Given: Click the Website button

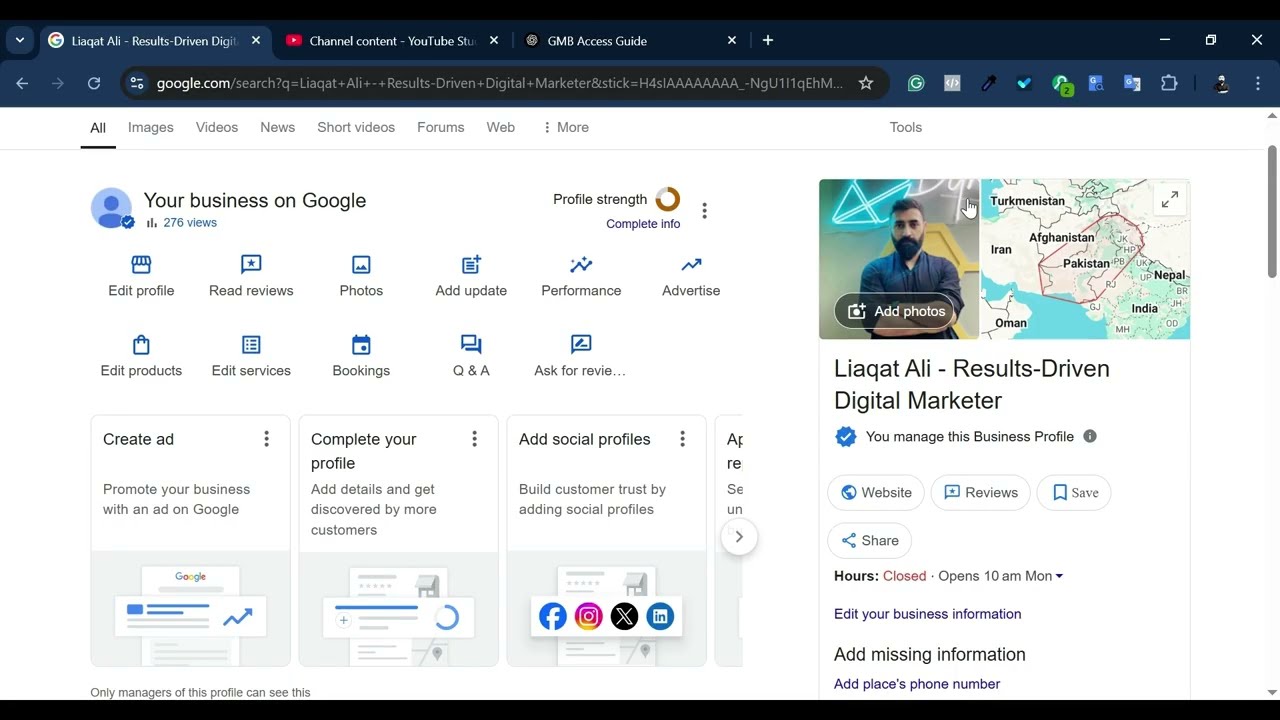Looking at the screenshot, I should click(x=876, y=492).
